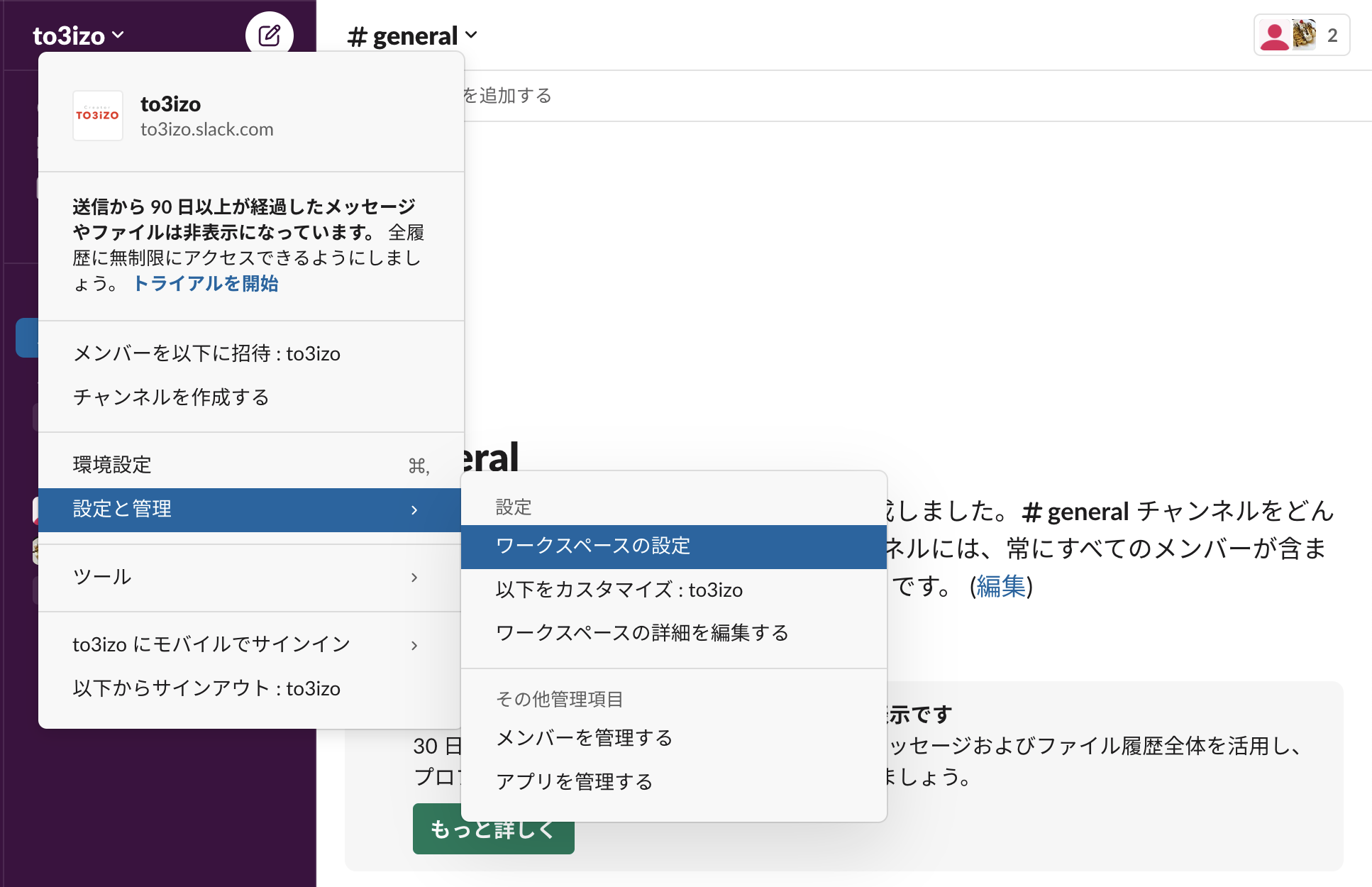Viewport: 1372px width, 887px height.
Task: Click the TO3iZO workspace logo thumbnail
Action: coord(97,116)
